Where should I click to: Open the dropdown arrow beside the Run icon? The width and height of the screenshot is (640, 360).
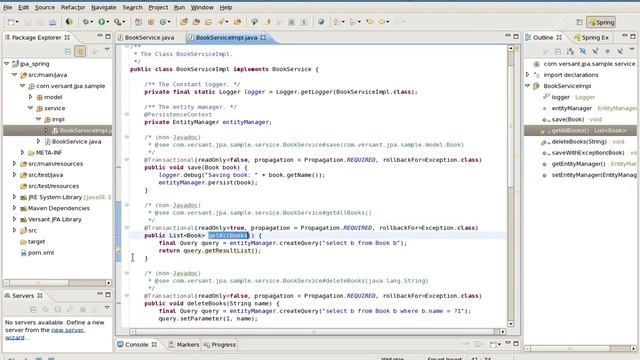coord(108,22)
